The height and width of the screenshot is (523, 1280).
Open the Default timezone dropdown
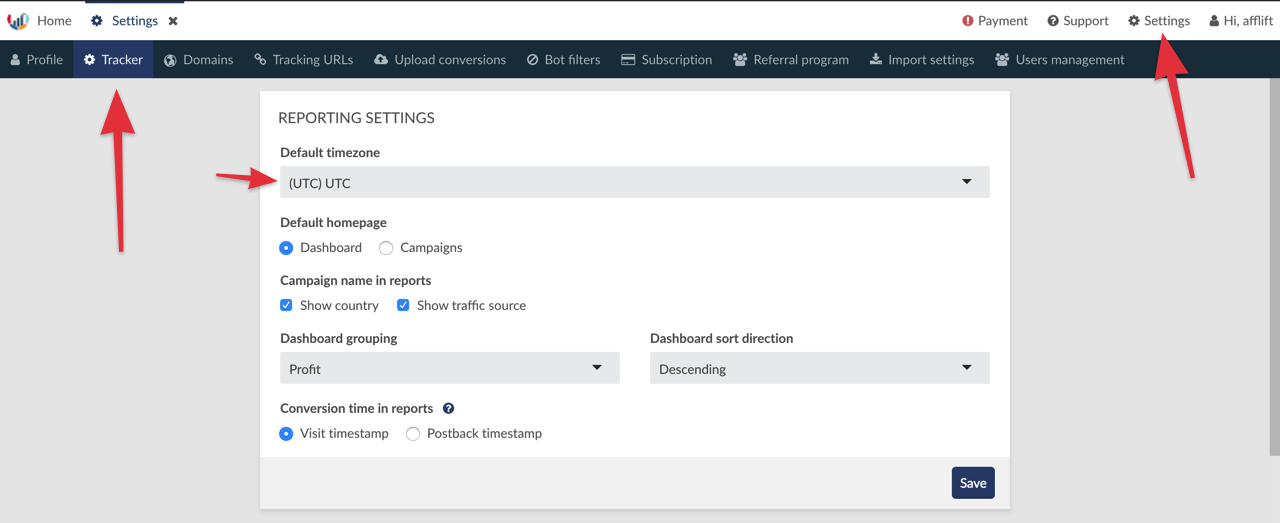[x=635, y=182]
